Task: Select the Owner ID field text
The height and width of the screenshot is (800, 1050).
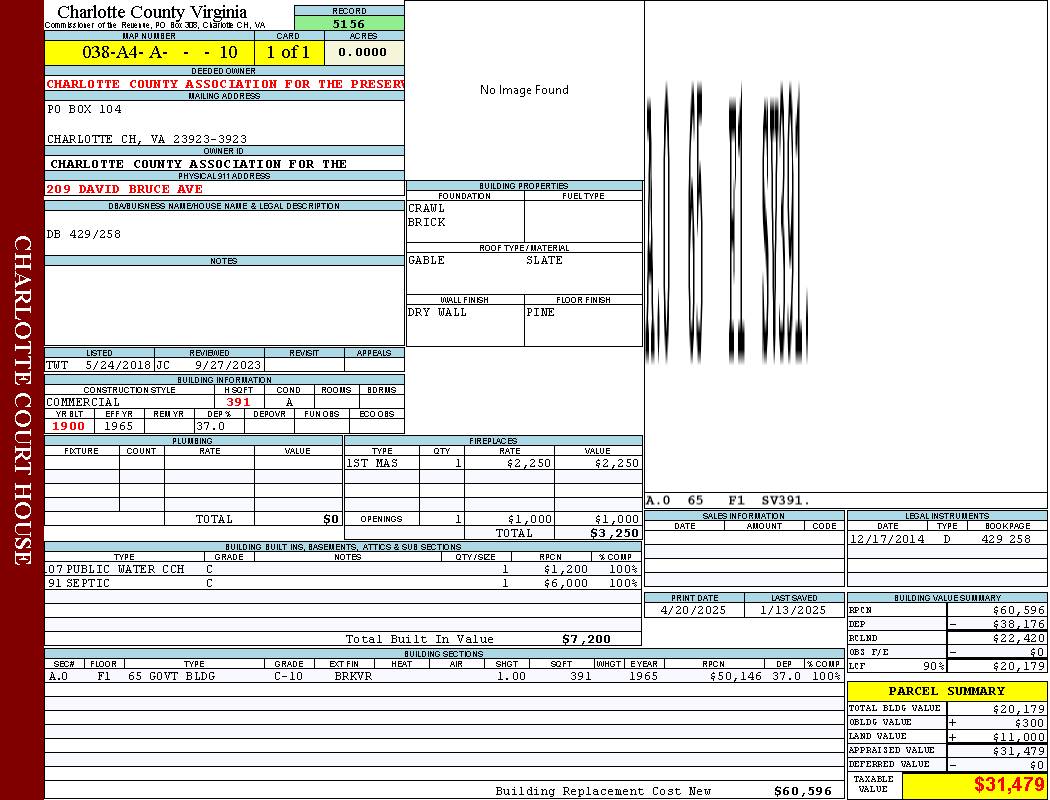Action: (x=198, y=164)
